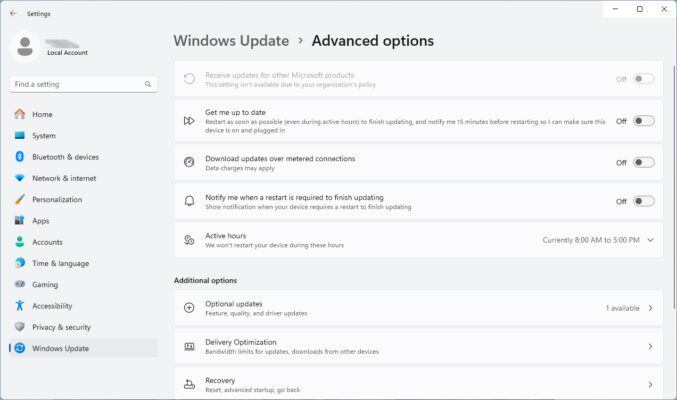
Task: Open Bluetooth & devices settings
Action: pyautogui.click(x=83, y=157)
